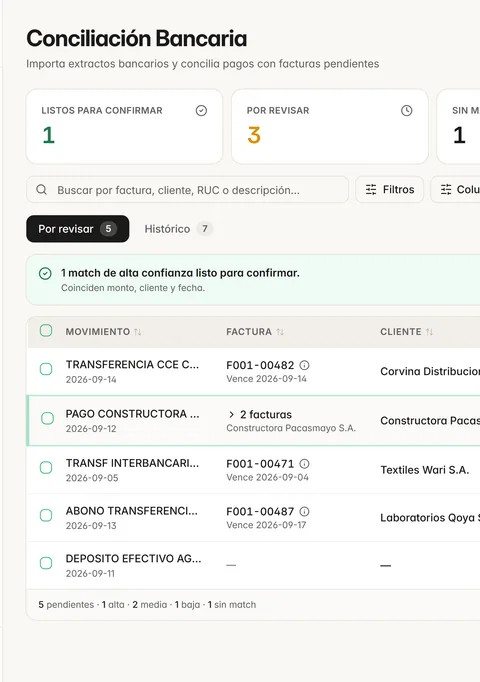Click the magnifier icon in search bar
The image size is (480, 682).
tap(42, 190)
